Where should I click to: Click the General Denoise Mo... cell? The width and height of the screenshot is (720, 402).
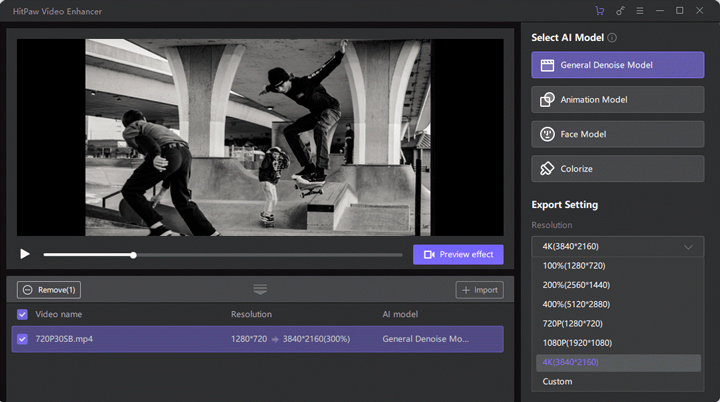pos(426,339)
